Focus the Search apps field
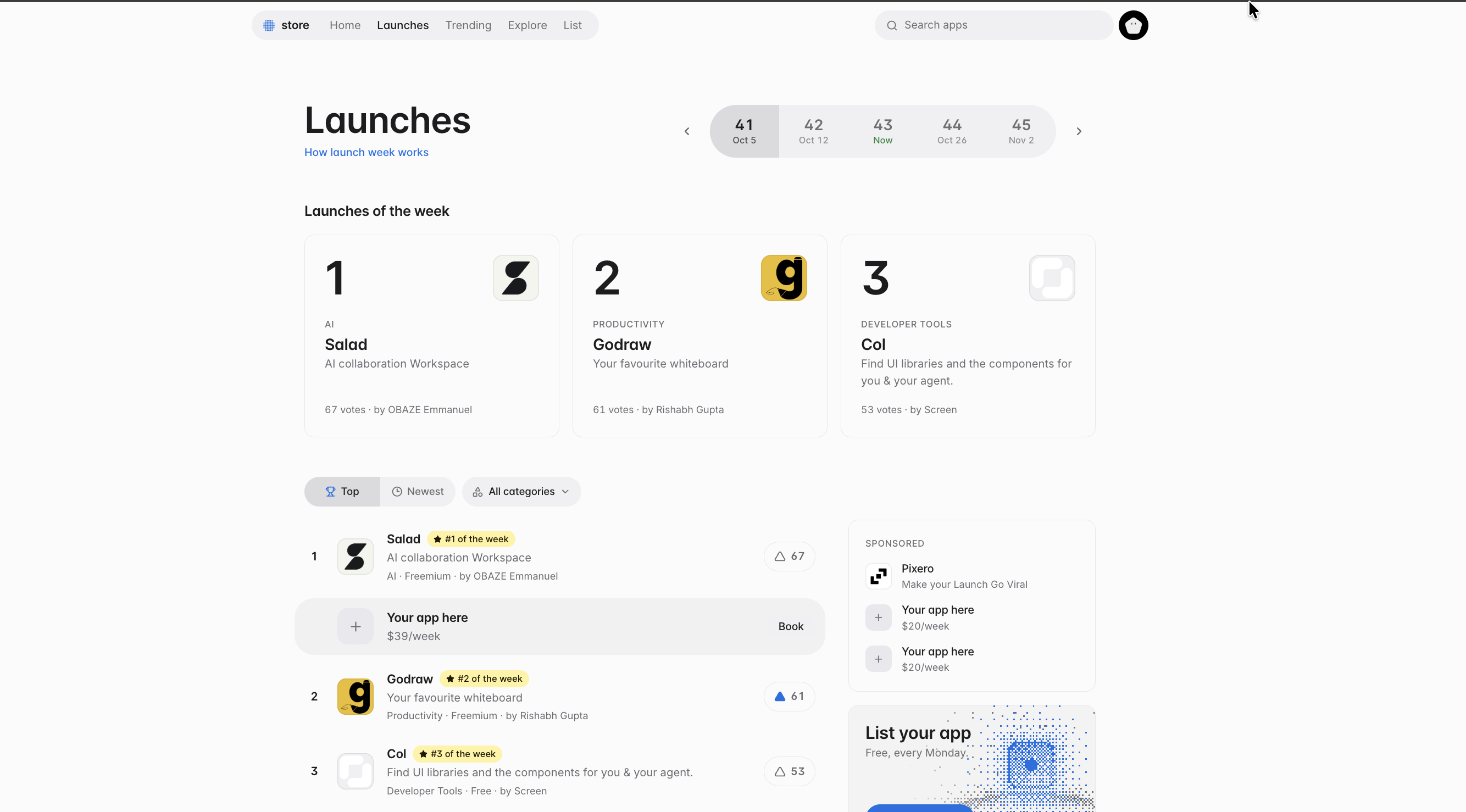This screenshot has height=812, width=1466. coord(993,25)
